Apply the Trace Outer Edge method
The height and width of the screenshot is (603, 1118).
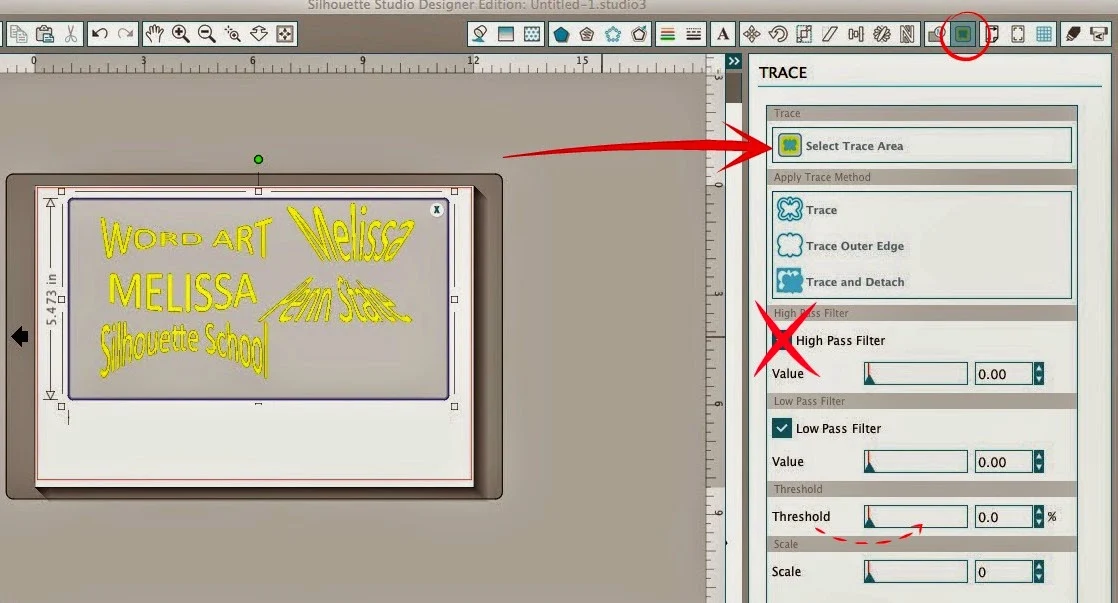pyautogui.click(x=841, y=246)
